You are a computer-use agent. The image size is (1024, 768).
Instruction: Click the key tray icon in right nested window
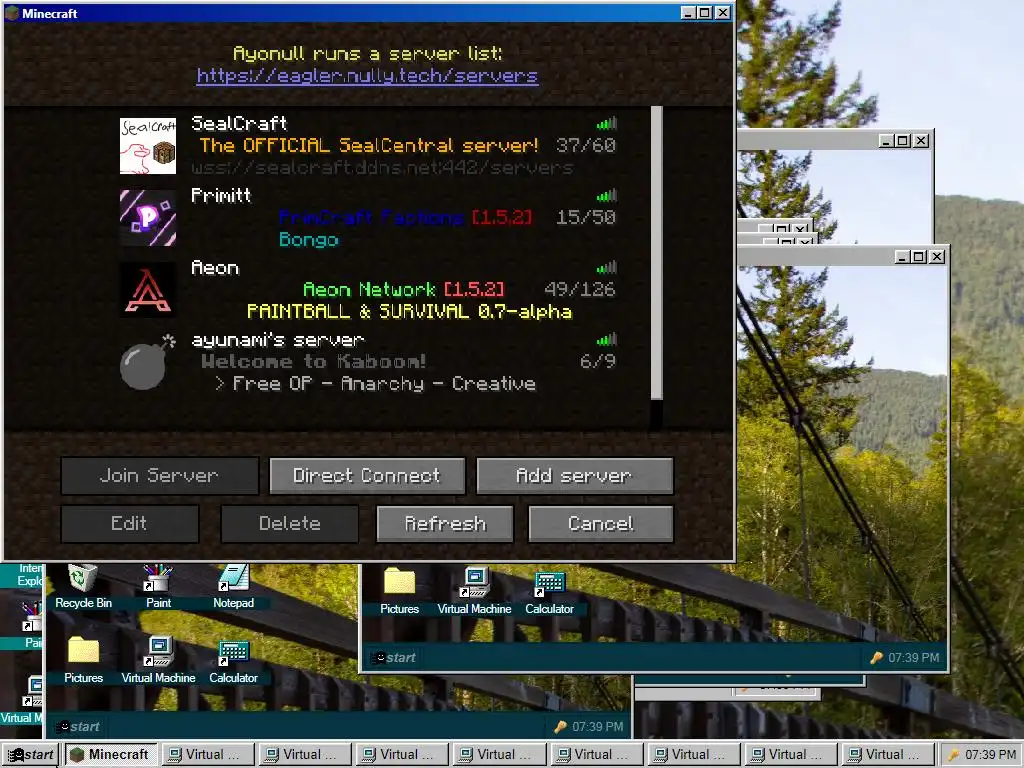pyautogui.click(x=876, y=658)
